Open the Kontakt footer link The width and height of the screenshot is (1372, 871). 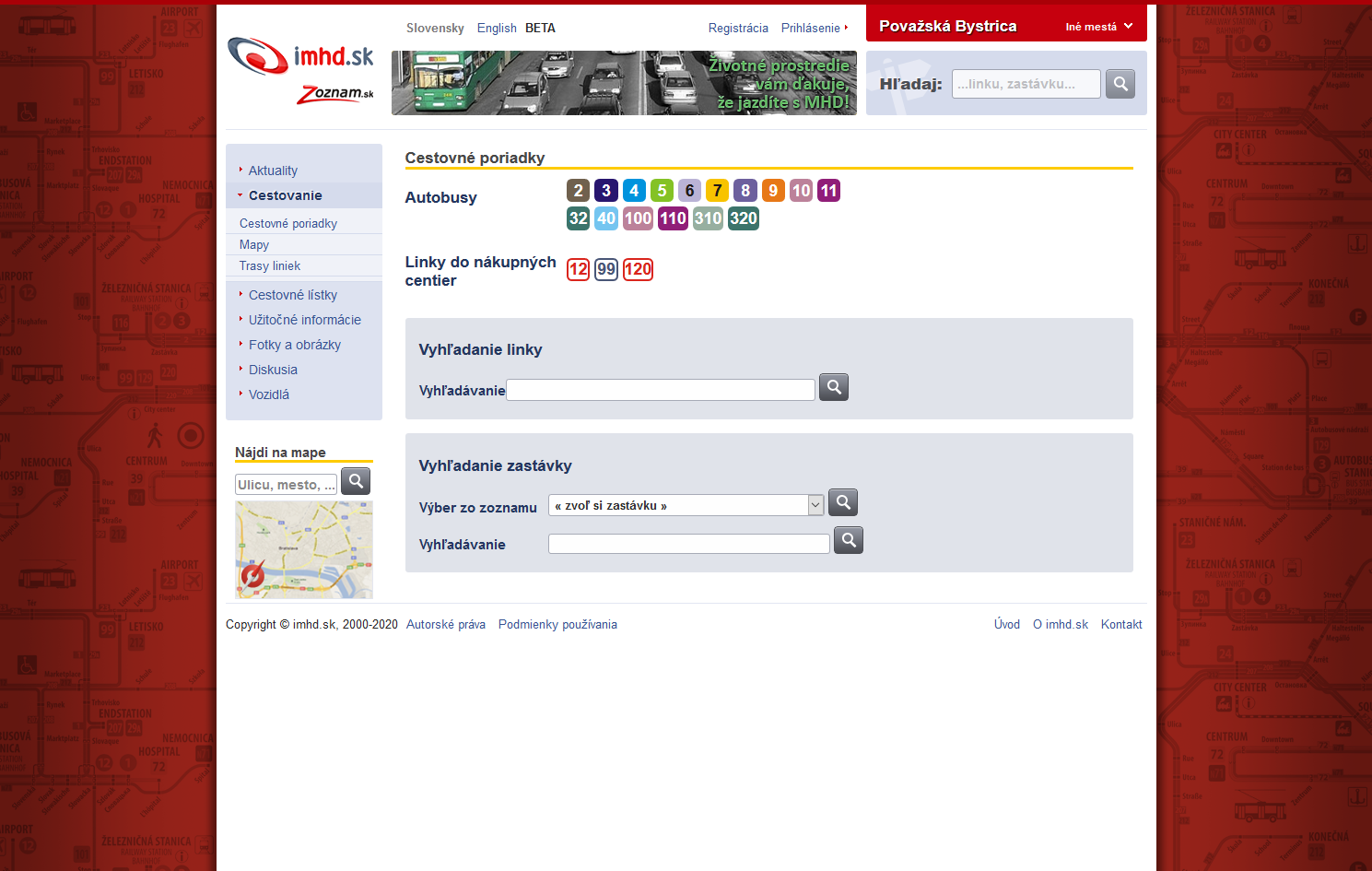[1120, 624]
